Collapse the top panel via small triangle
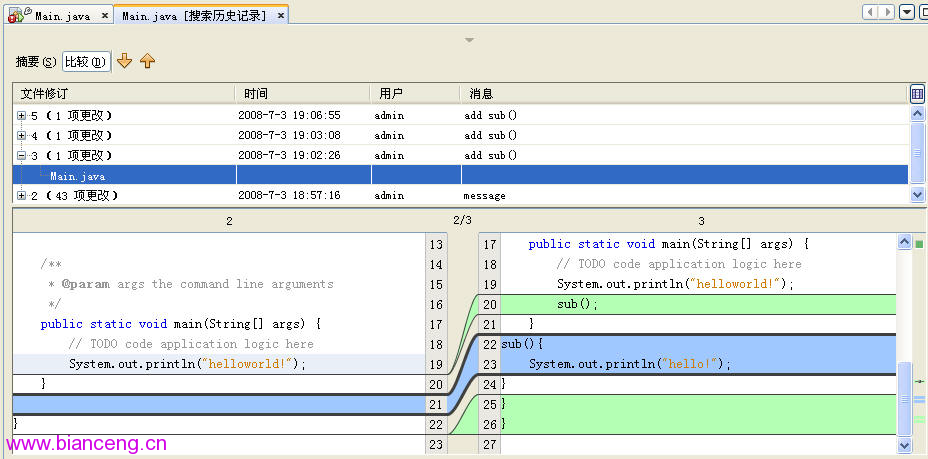The width and height of the screenshot is (928, 459). pos(469,40)
